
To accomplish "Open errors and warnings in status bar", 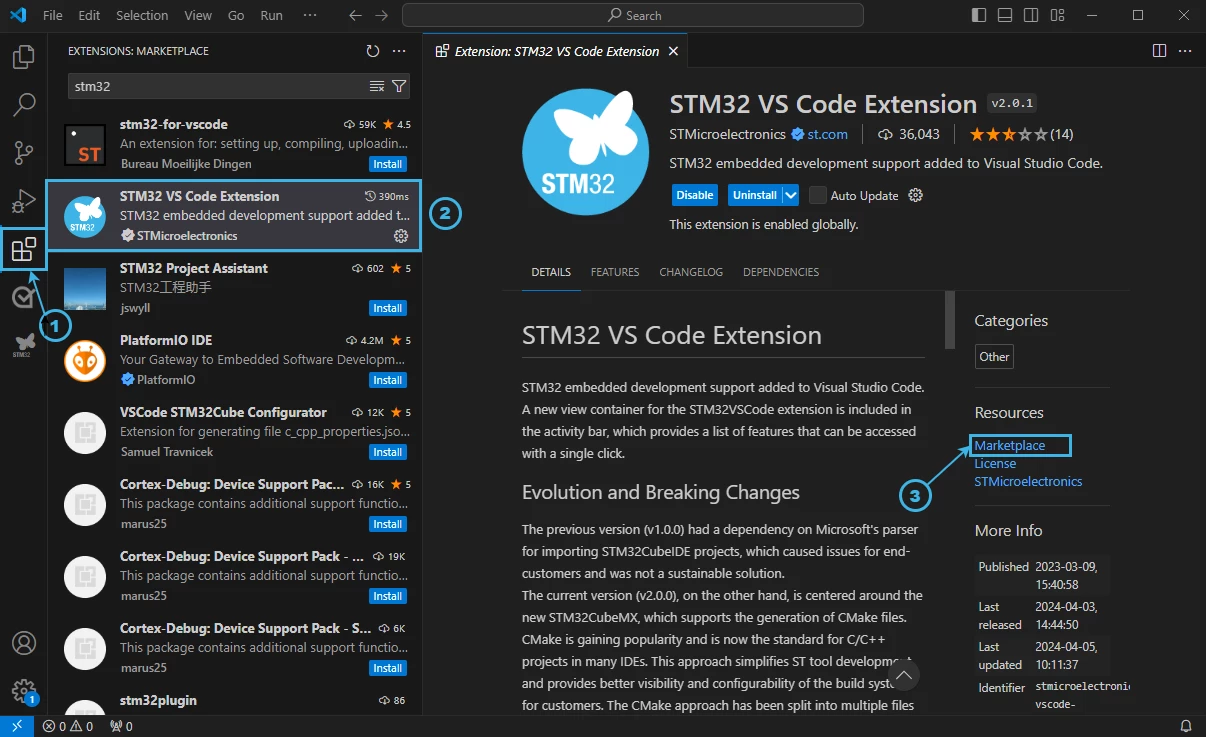I will pos(68,726).
